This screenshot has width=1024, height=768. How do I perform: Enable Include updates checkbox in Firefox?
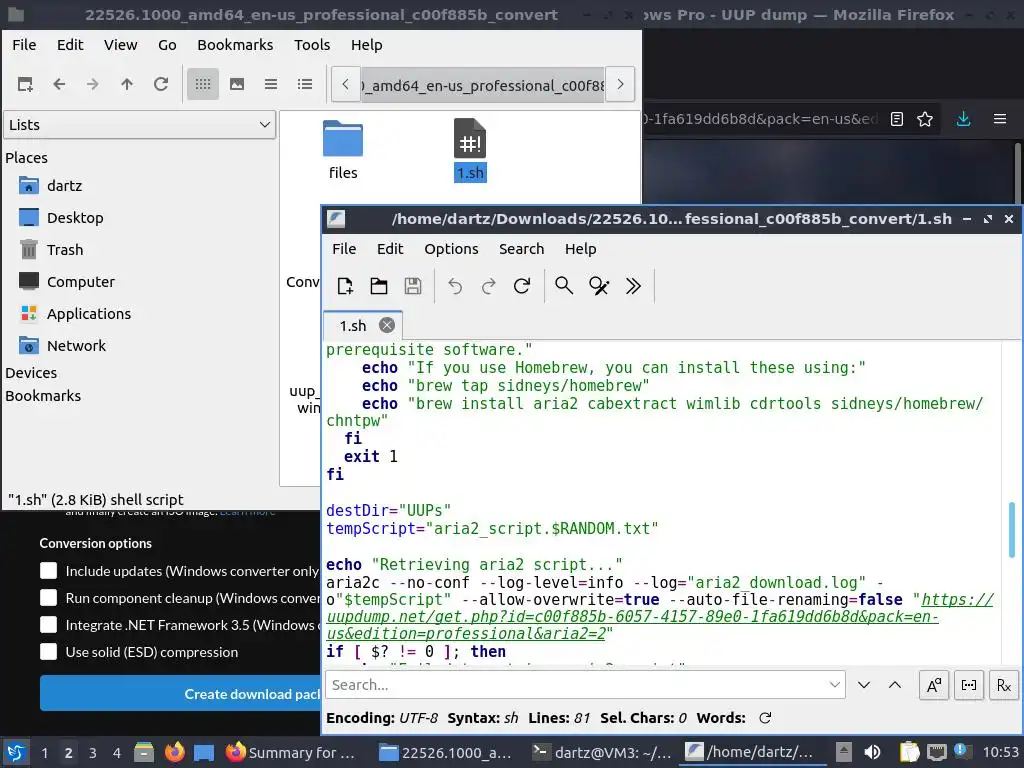click(48, 571)
